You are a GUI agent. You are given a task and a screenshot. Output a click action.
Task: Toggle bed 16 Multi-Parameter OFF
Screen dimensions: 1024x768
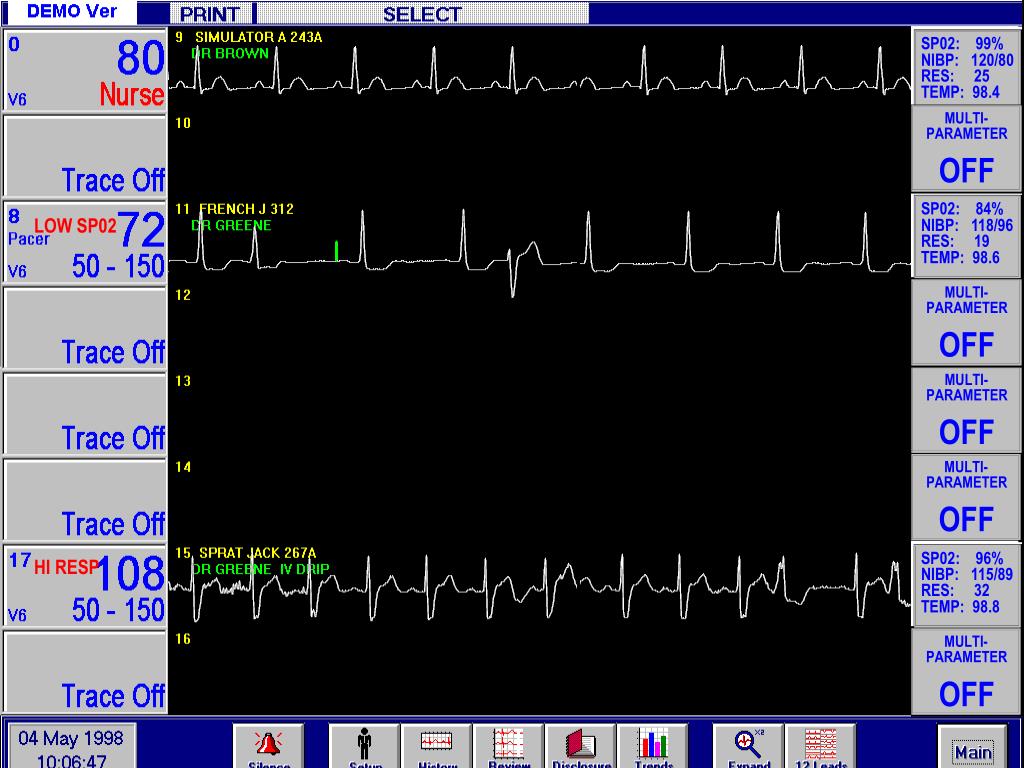point(966,672)
